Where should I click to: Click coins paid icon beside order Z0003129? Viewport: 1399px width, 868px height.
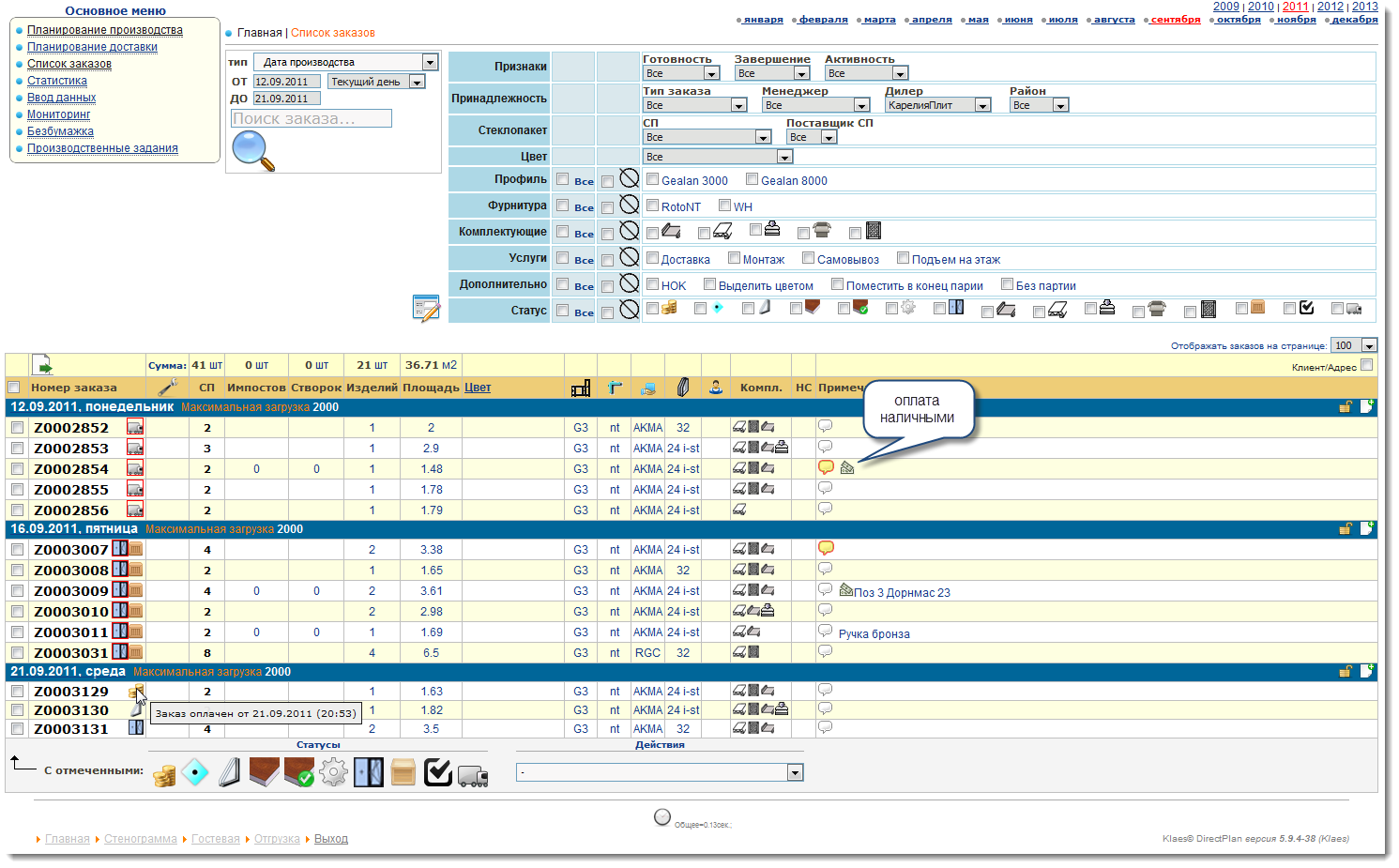(x=137, y=692)
